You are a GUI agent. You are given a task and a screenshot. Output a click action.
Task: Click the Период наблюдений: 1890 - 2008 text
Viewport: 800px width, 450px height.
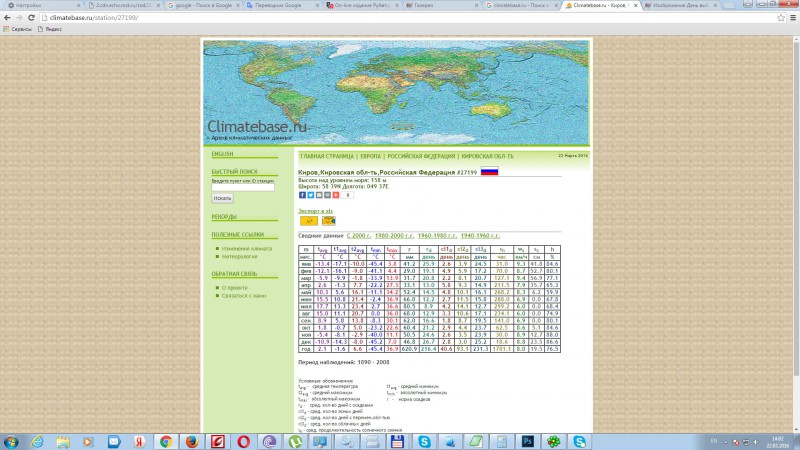[x=343, y=362]
